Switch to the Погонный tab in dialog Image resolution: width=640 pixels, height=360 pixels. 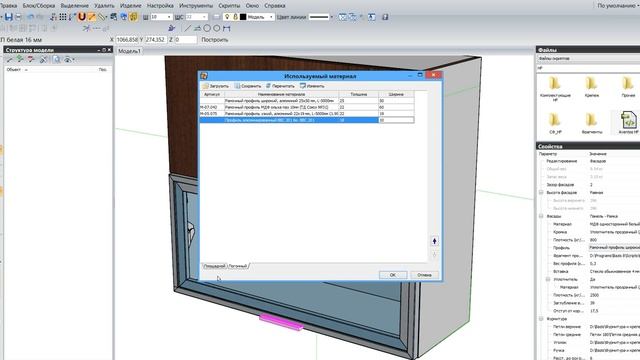tap(238, 266)
